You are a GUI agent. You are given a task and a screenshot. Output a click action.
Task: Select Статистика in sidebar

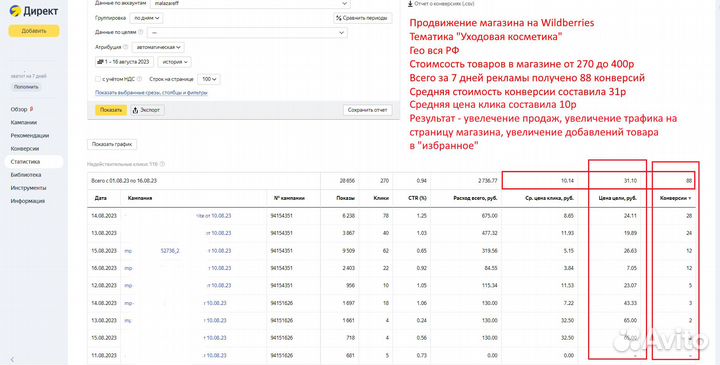pyautogui.click(x=34, y=162)
